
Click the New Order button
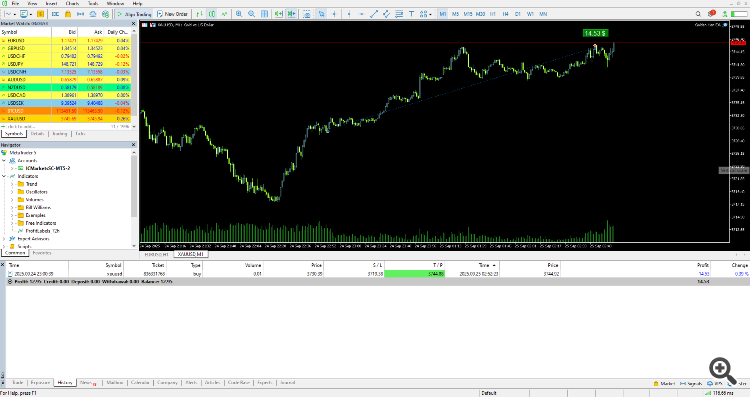[x=172, y=14]
